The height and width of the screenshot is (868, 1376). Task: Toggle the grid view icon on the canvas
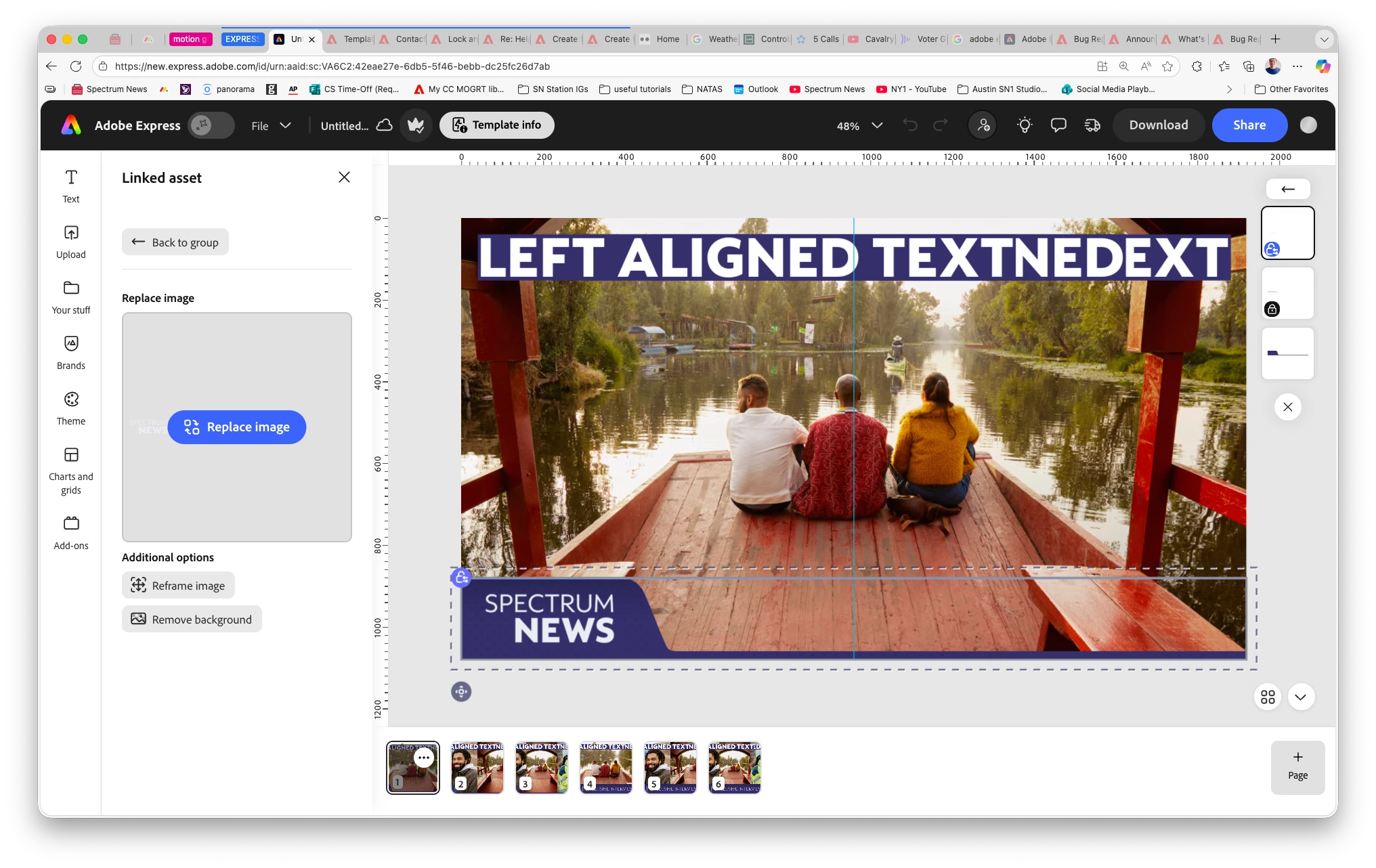1268,697
